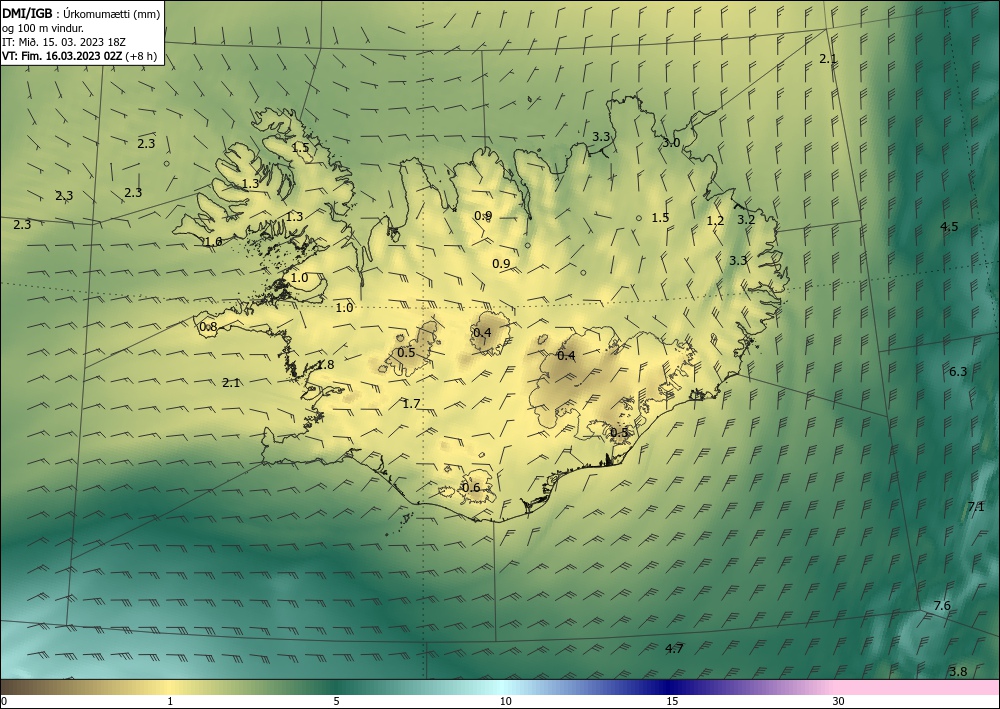Pick the dark navy section of the color bar
The width and height of the screenshot is (1000, 709).
[x=670, y=687]
